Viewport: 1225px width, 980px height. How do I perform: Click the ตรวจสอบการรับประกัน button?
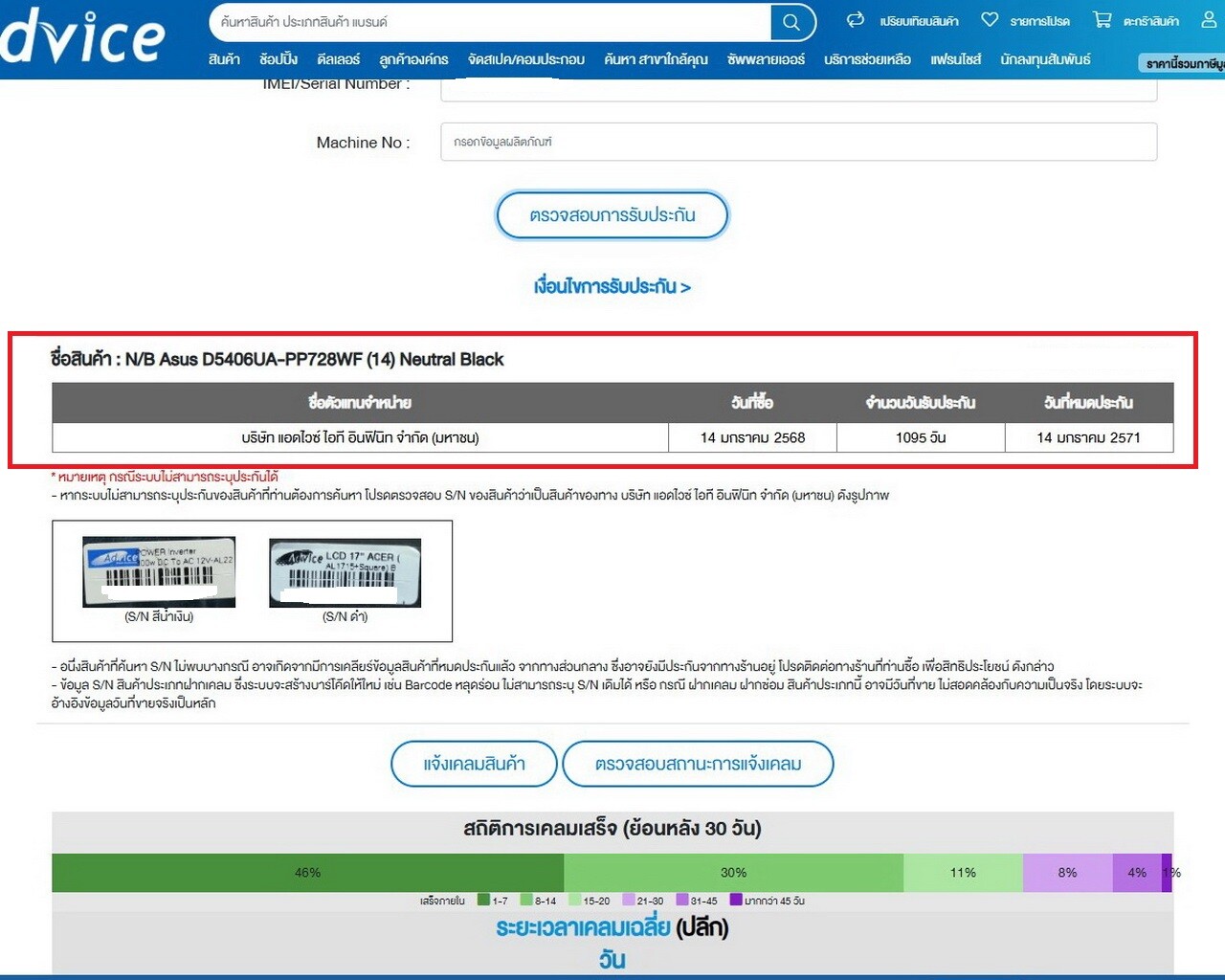(612, 215)
